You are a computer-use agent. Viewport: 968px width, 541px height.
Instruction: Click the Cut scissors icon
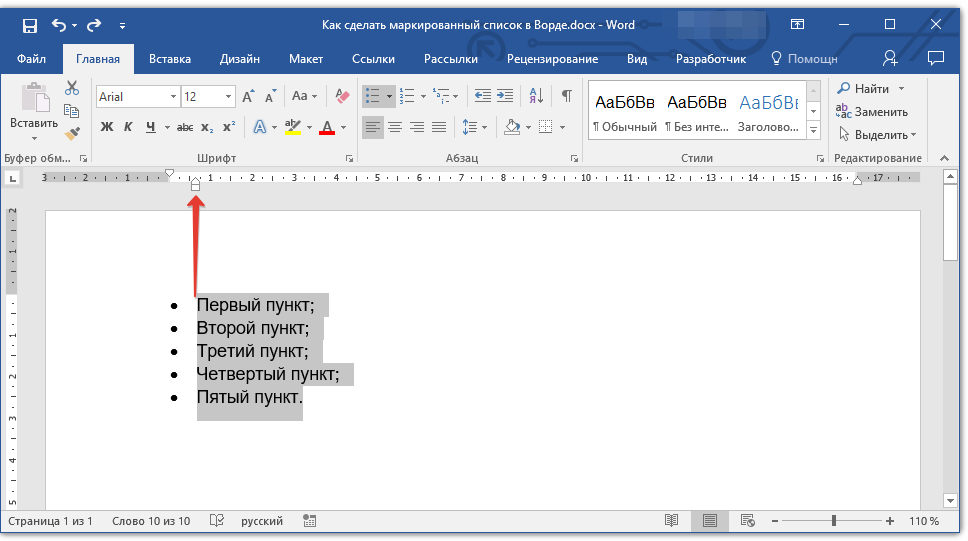click(x=72, y=89)
